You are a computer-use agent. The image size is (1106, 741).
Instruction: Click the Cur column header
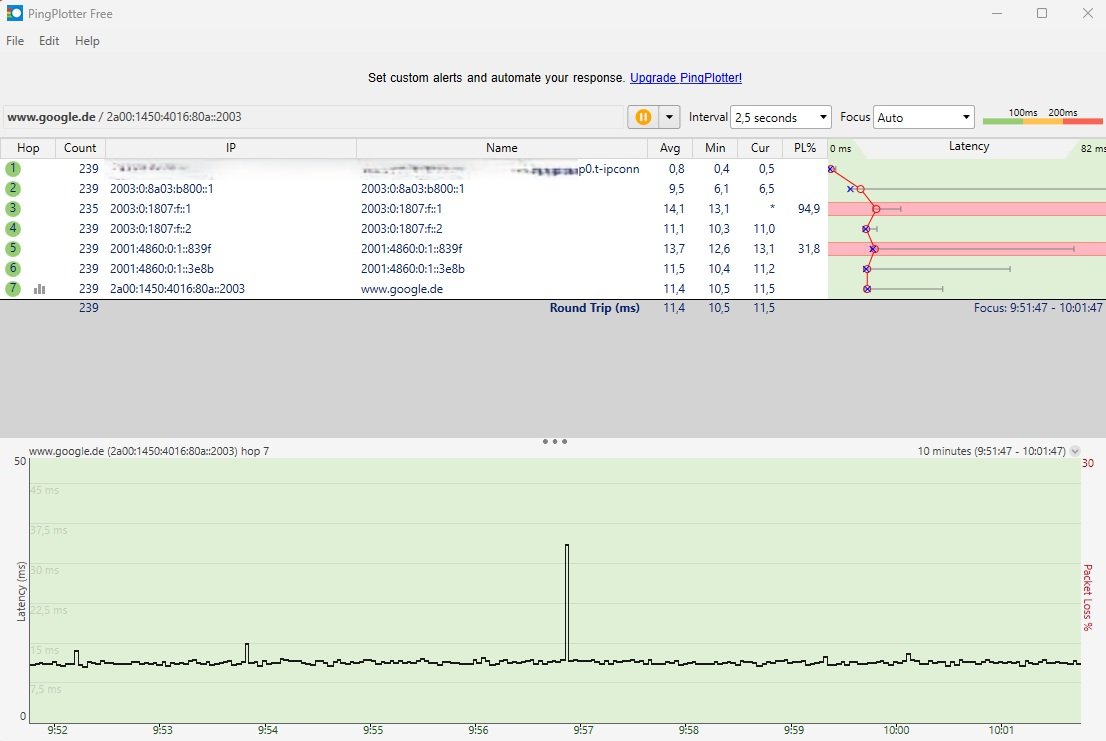pos(760,148)
